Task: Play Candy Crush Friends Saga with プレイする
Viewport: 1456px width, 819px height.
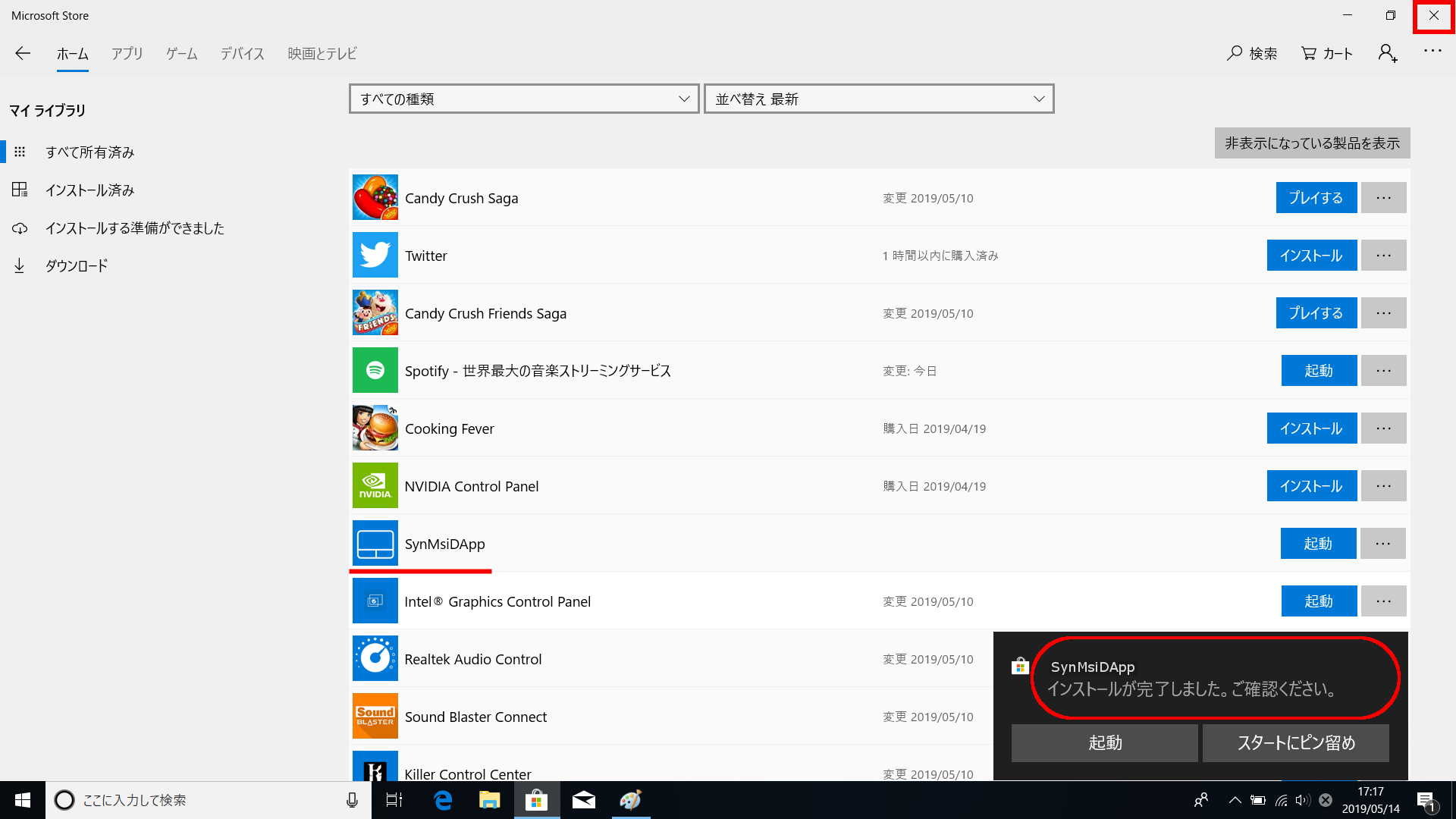Action: 1316,313
